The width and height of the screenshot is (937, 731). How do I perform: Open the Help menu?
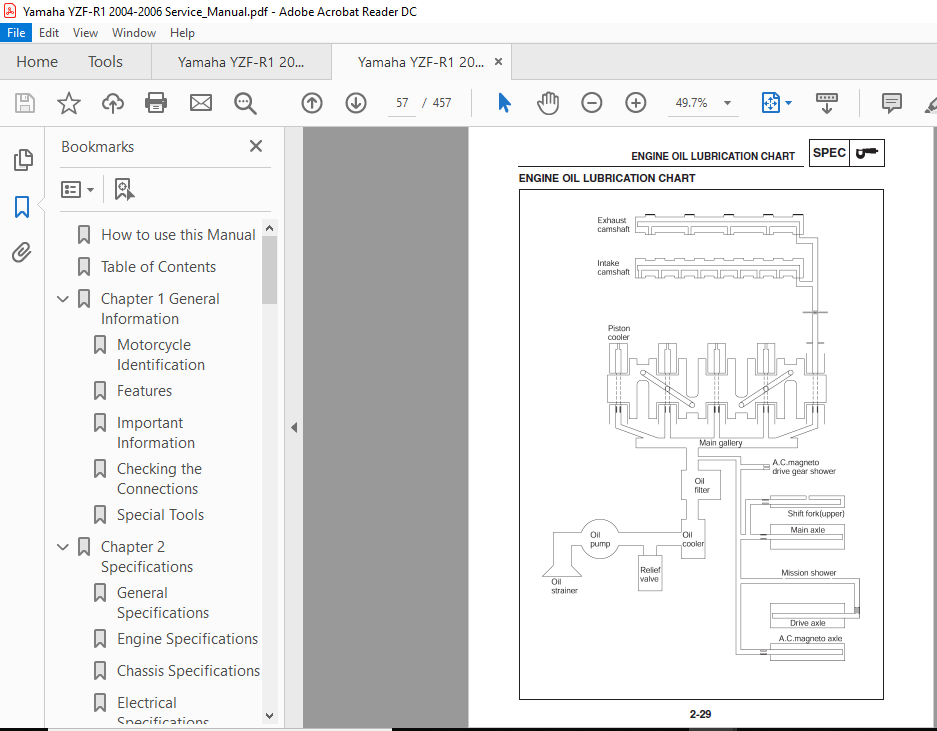click(x=182, y=33)
